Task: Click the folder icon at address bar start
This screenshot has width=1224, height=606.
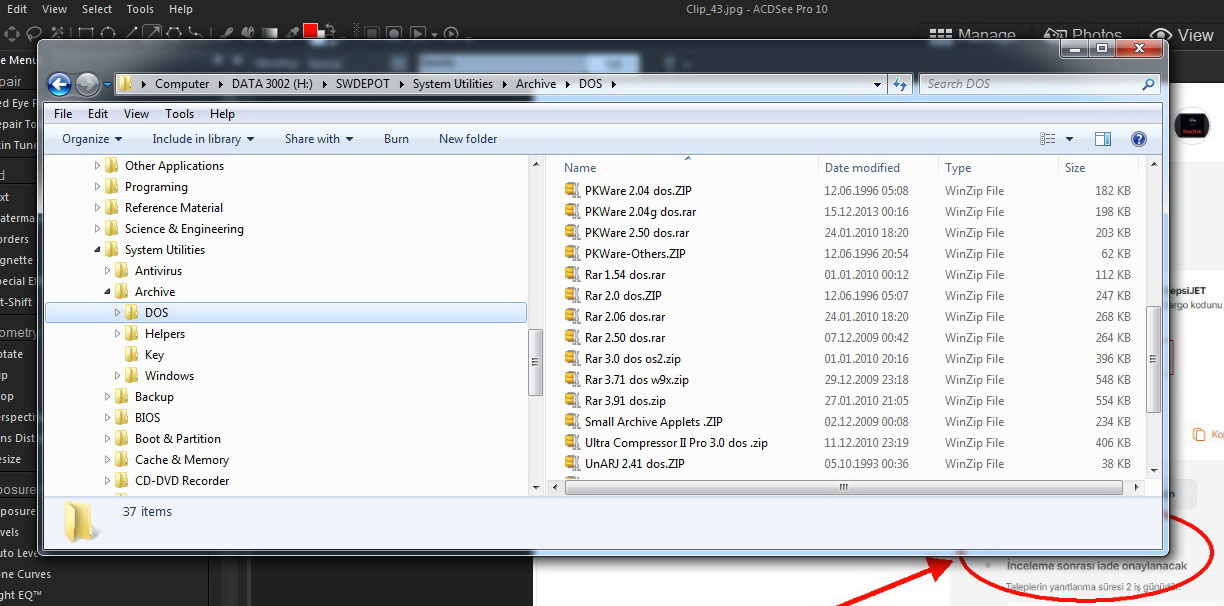Action: pyautogui.click(x=127, y=84)
